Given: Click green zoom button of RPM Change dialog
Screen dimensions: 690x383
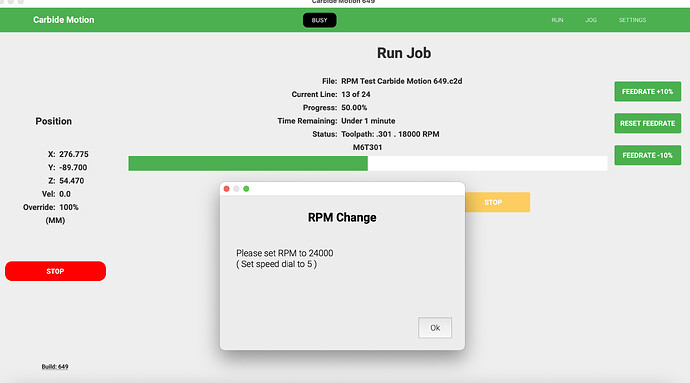Looking at the screenshot, I should 246,189.
